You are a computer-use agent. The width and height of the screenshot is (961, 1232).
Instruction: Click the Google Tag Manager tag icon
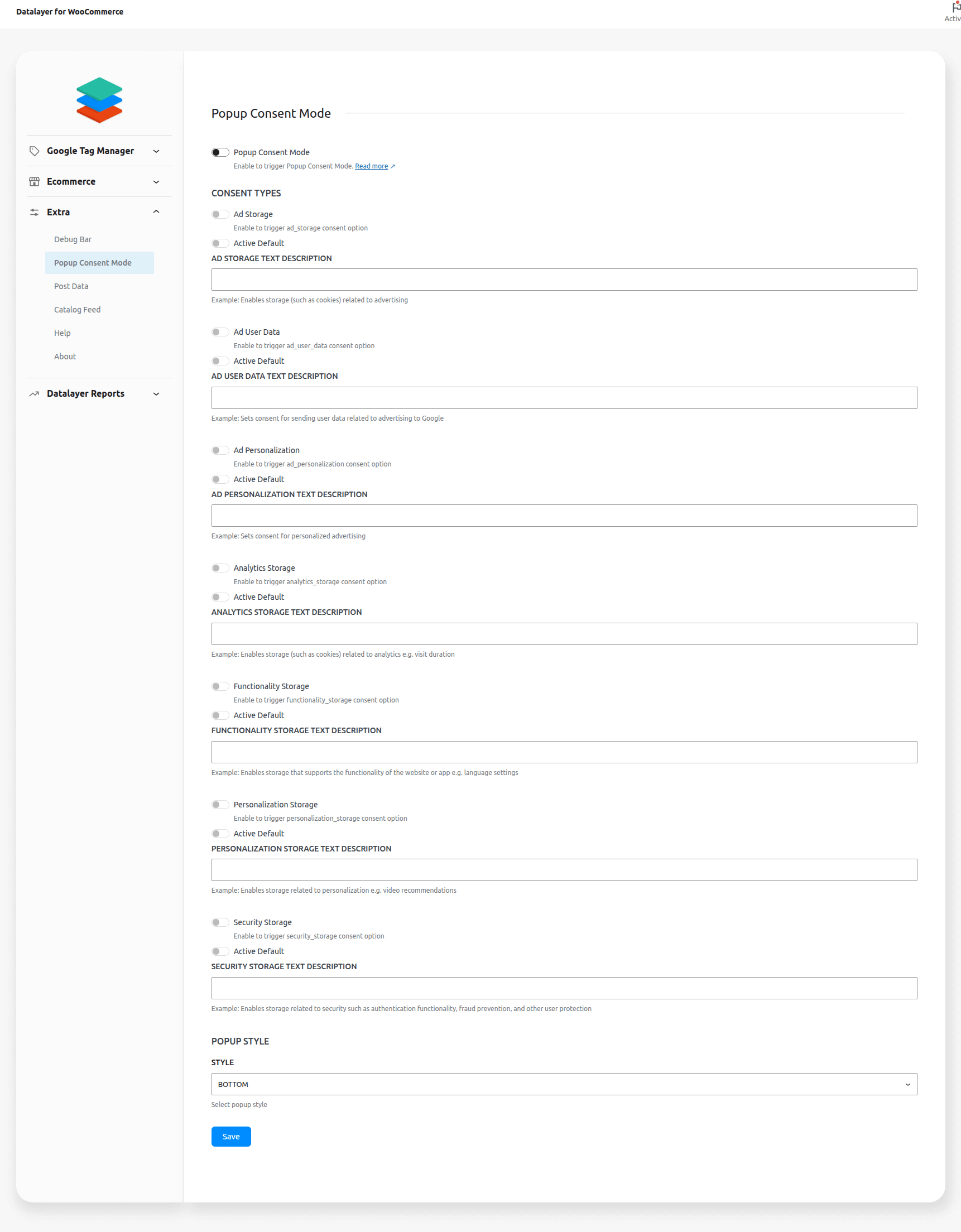(x=35, y=151)
